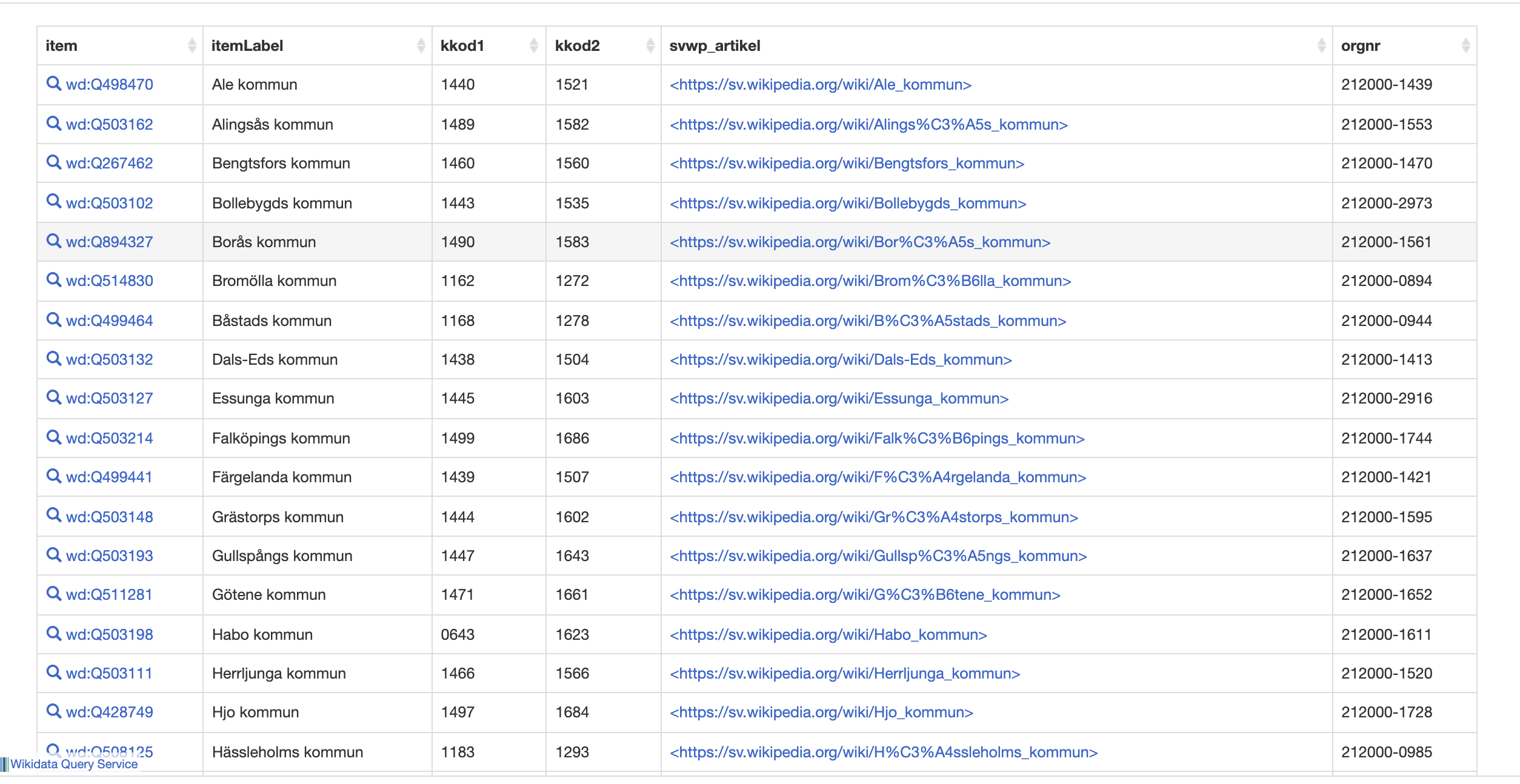Image resolution: width=1520 pixels, height=784 pixels.
Task: Open explorer magnifier for wd:Q894327
Action: click(x=54, y=241)
